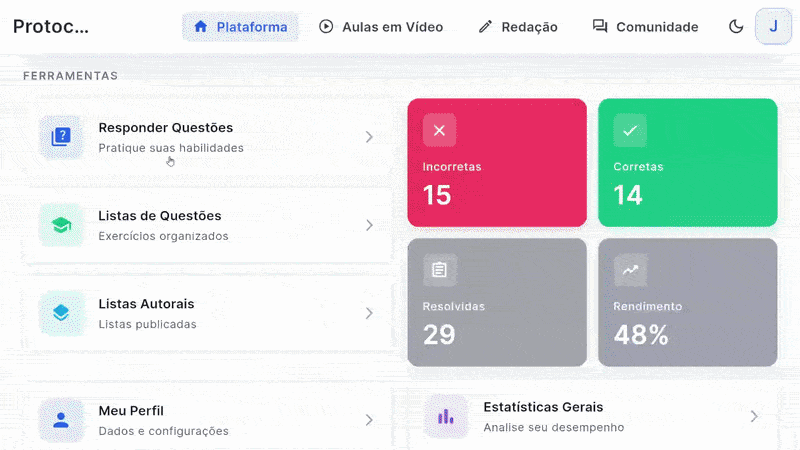Click the FERRAMENTAS section heading
Screen dimensions: 800x450
(70, 76)
